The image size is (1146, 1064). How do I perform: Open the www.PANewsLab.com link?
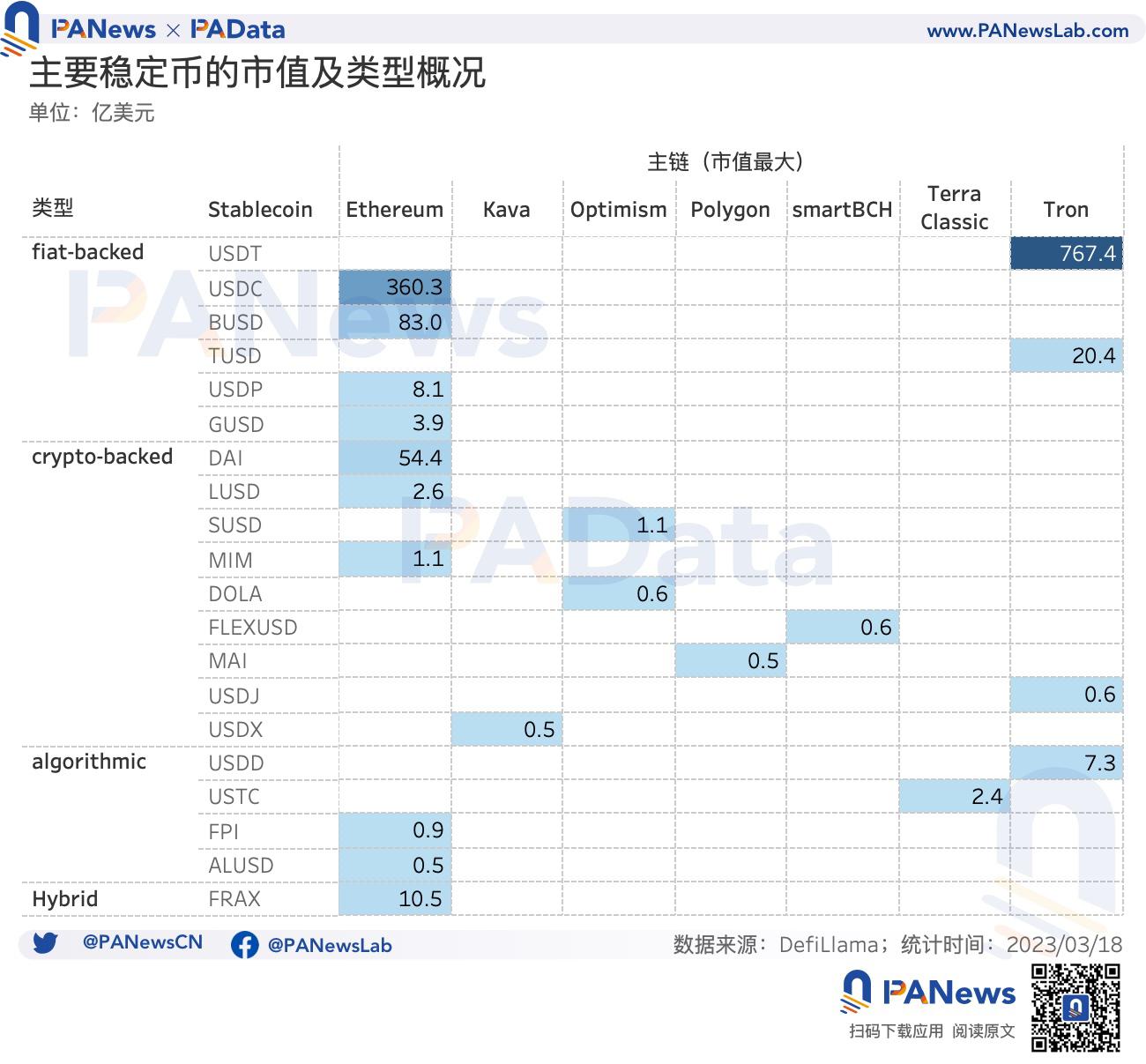[x=1027, y=31]
